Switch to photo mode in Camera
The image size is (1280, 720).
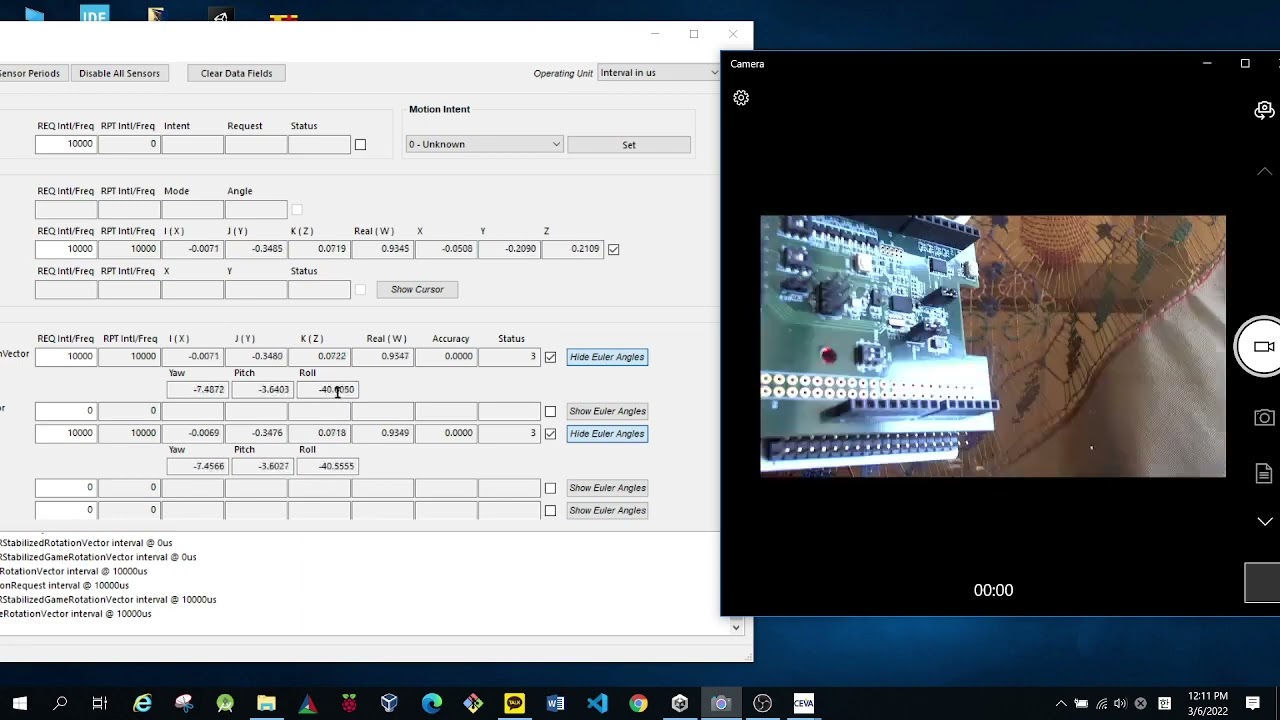[x=1264, y=418]
